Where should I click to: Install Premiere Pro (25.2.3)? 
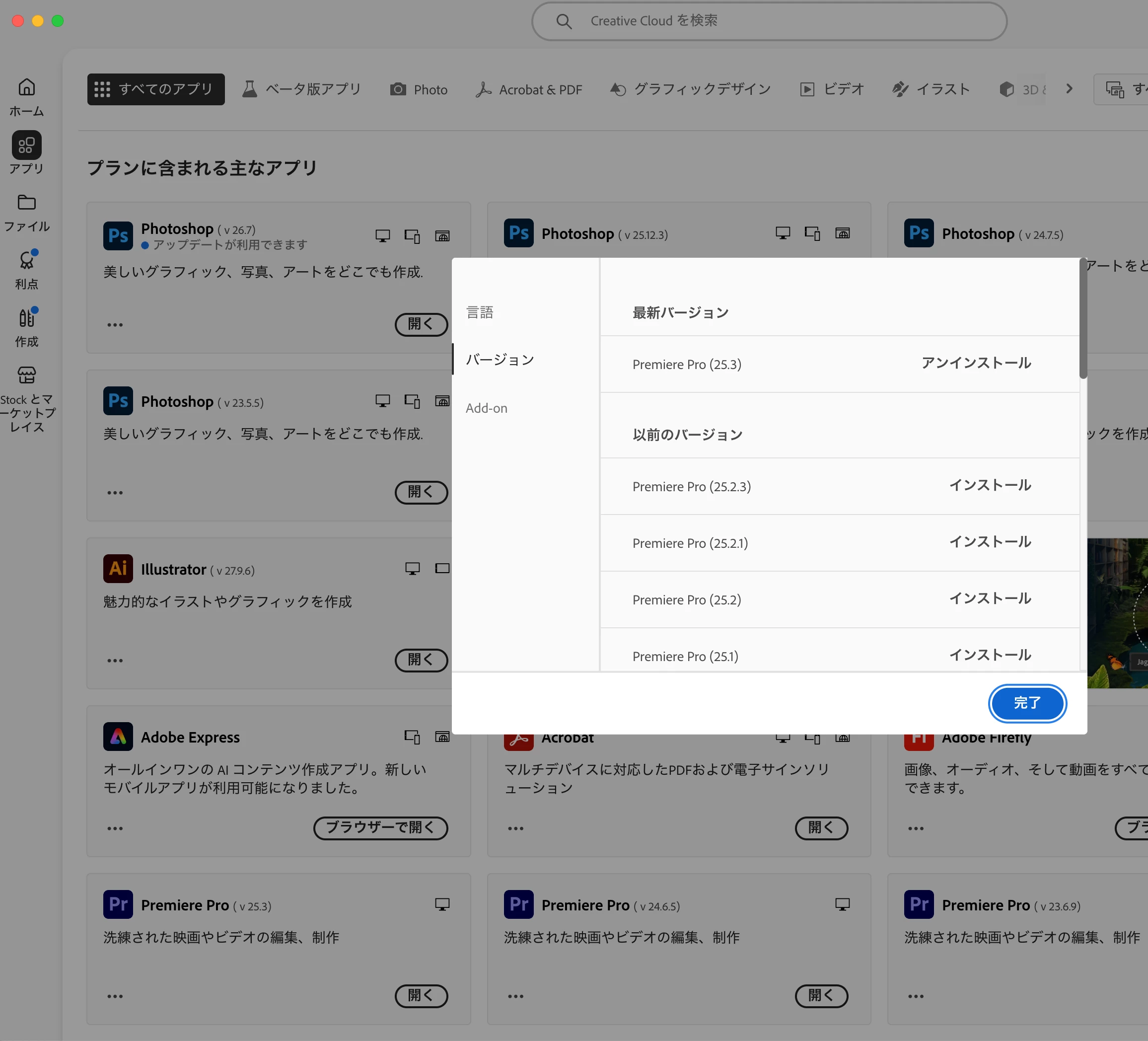[x=990, y=485]
